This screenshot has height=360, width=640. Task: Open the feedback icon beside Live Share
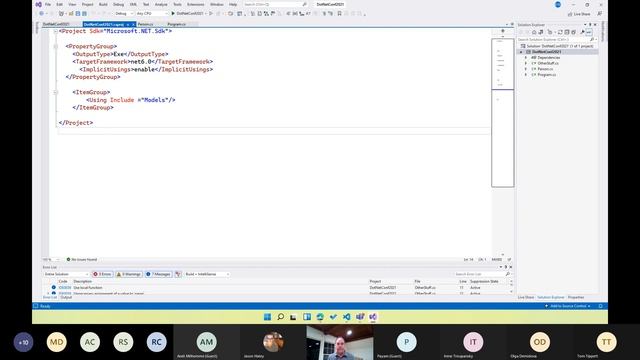600,14
